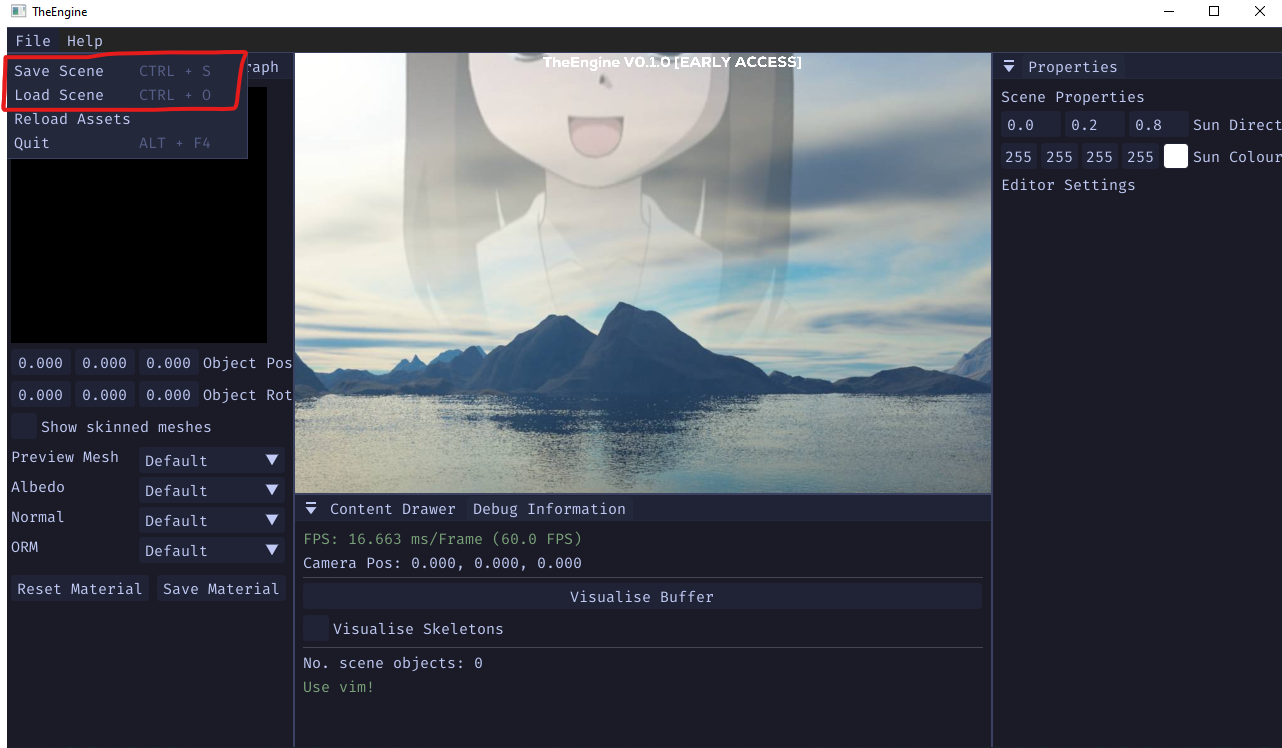
Task: Choose Save Scene from the File menu
Action: [126, 71]
